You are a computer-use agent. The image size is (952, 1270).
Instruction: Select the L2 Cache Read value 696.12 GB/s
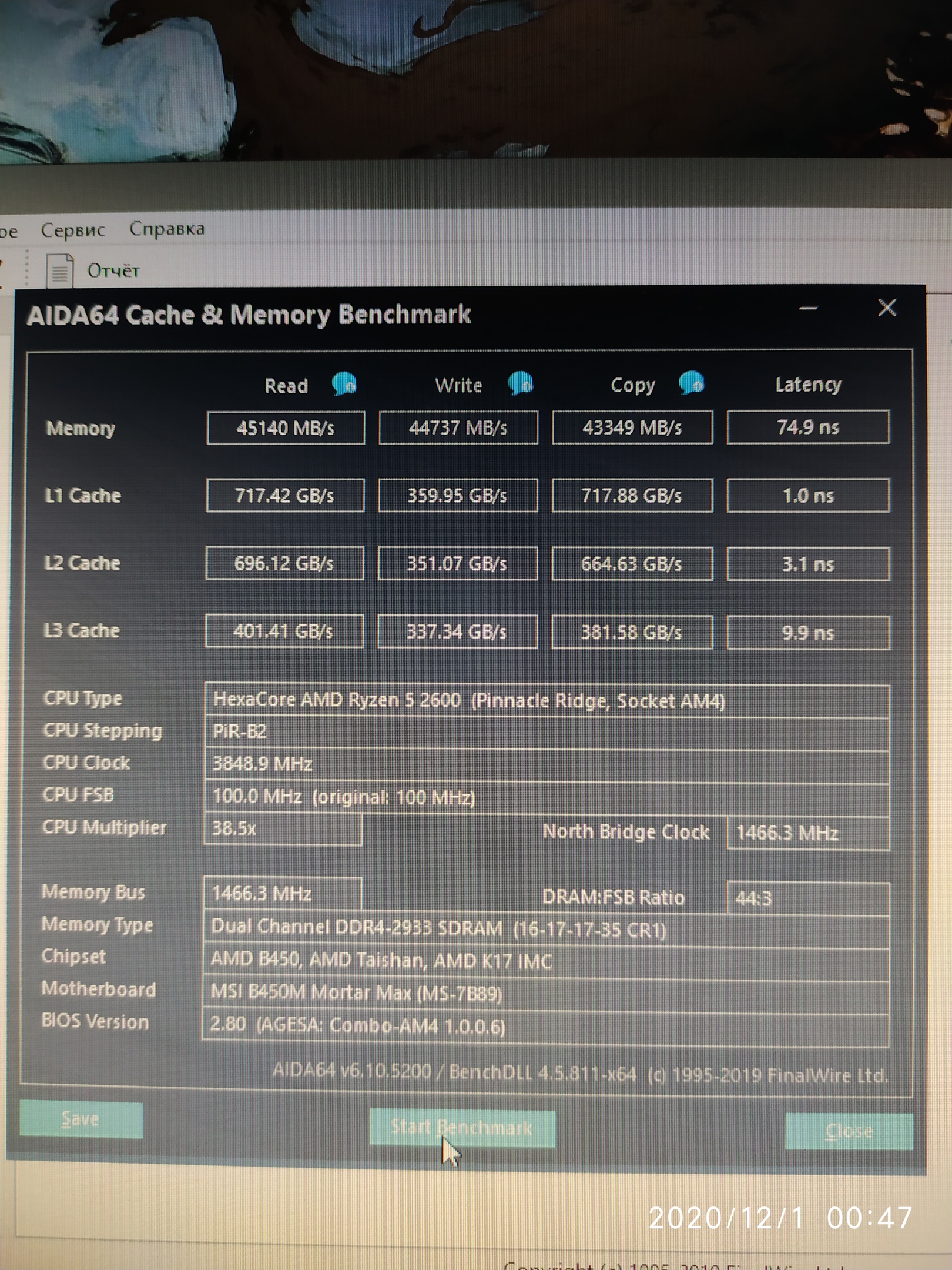284,563
